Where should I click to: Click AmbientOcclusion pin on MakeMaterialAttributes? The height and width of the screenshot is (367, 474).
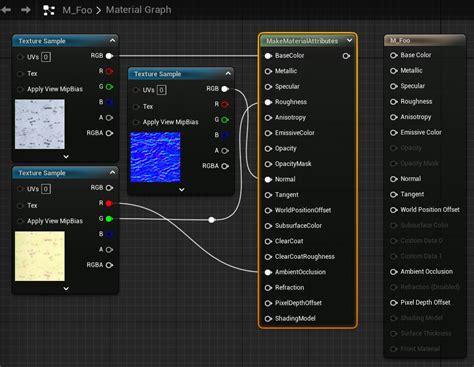point(268,272)
